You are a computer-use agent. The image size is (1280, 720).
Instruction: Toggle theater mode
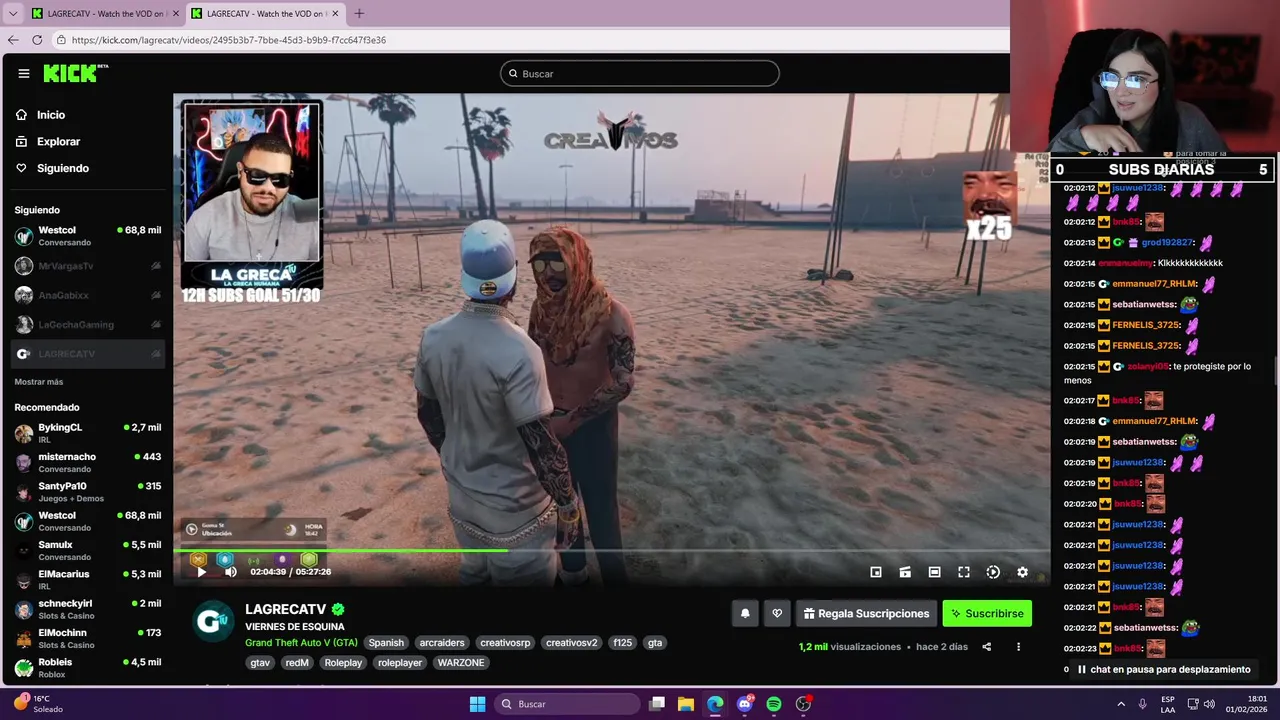tap(934, 572)
